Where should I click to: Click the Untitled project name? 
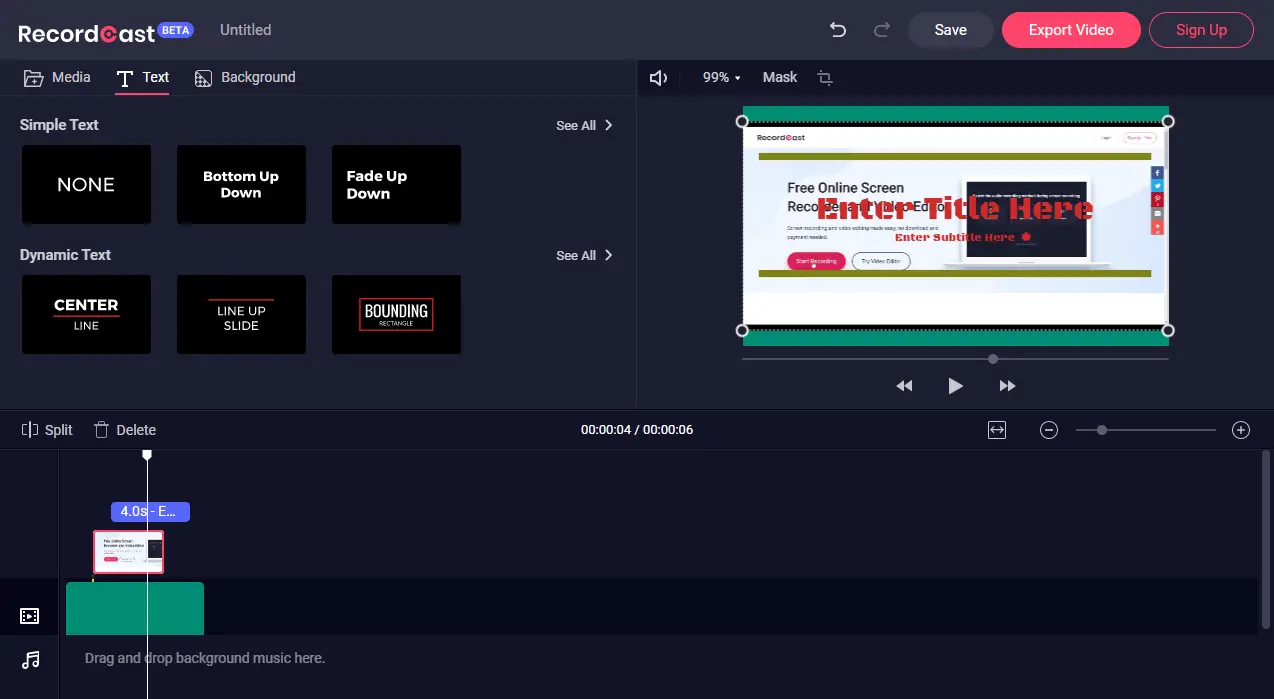[x=245, y=30]
